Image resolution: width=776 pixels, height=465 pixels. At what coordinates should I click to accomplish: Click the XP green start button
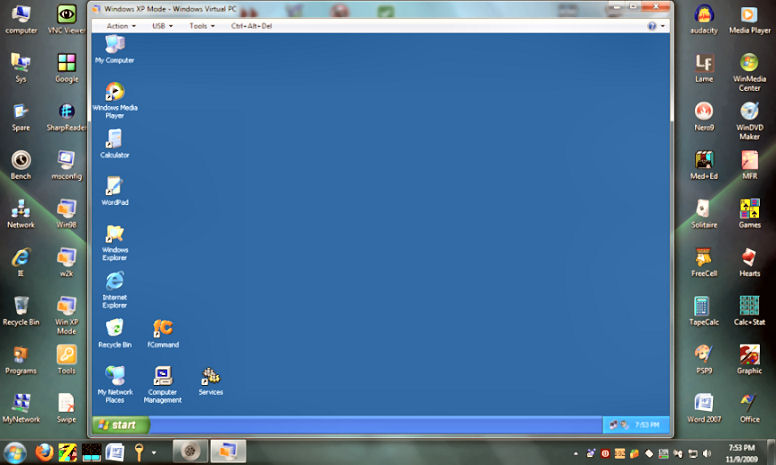(118, 425)
